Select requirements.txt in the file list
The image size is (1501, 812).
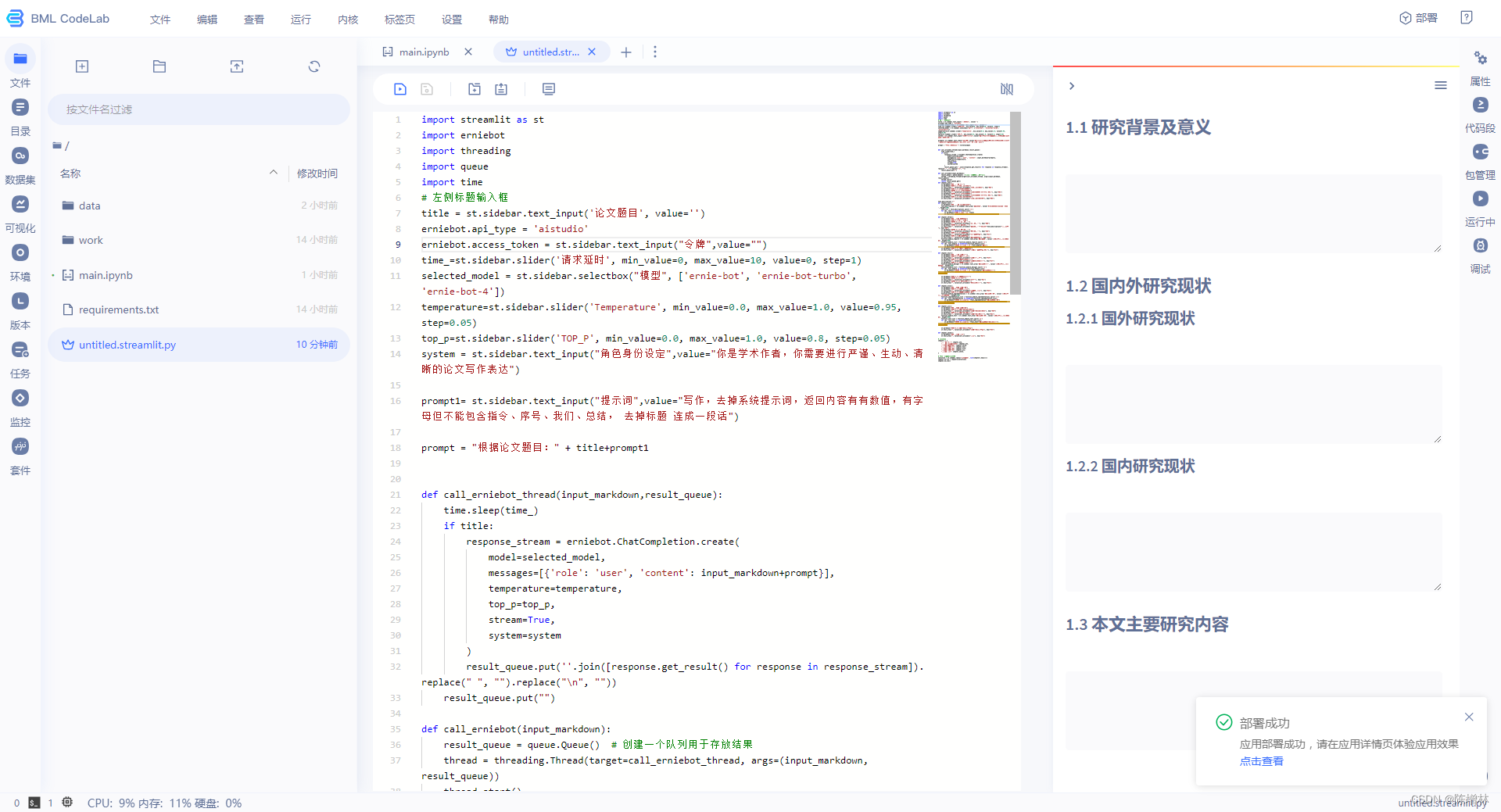[x=199, y=309]
